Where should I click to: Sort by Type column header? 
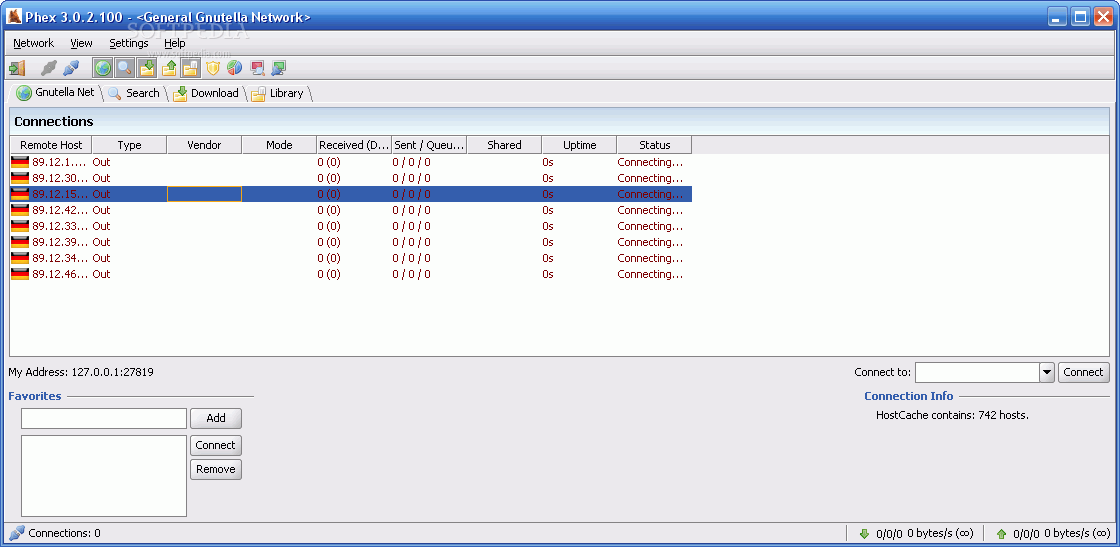[x=129, y=145]
